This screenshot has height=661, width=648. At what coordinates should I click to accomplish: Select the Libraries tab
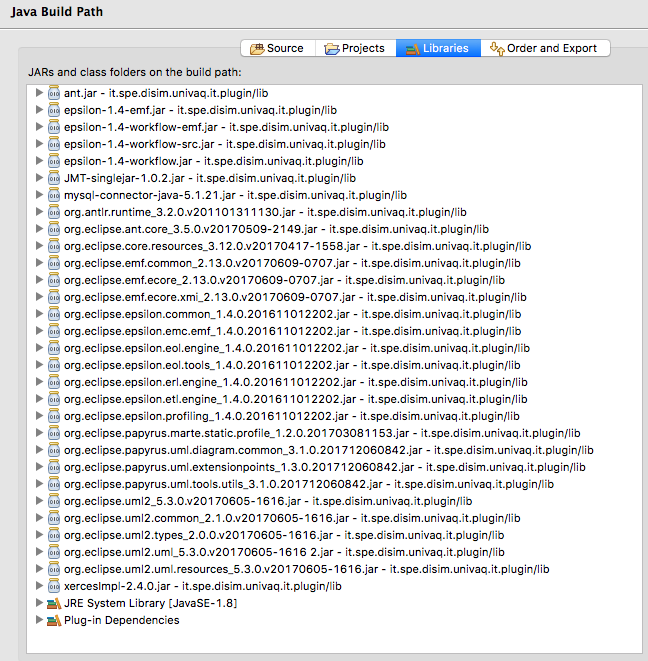438,48
